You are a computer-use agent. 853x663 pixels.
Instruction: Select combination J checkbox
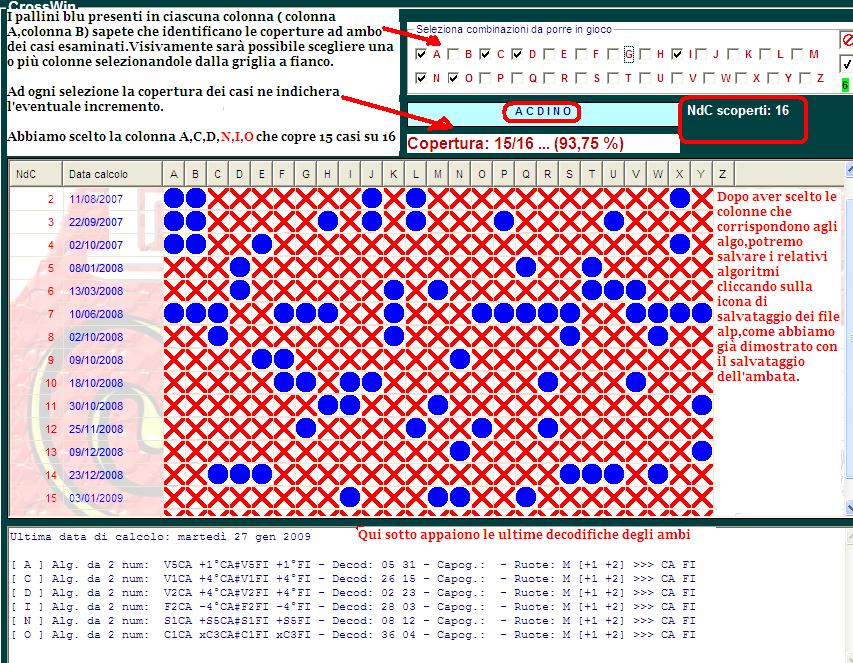coord(701,54)
